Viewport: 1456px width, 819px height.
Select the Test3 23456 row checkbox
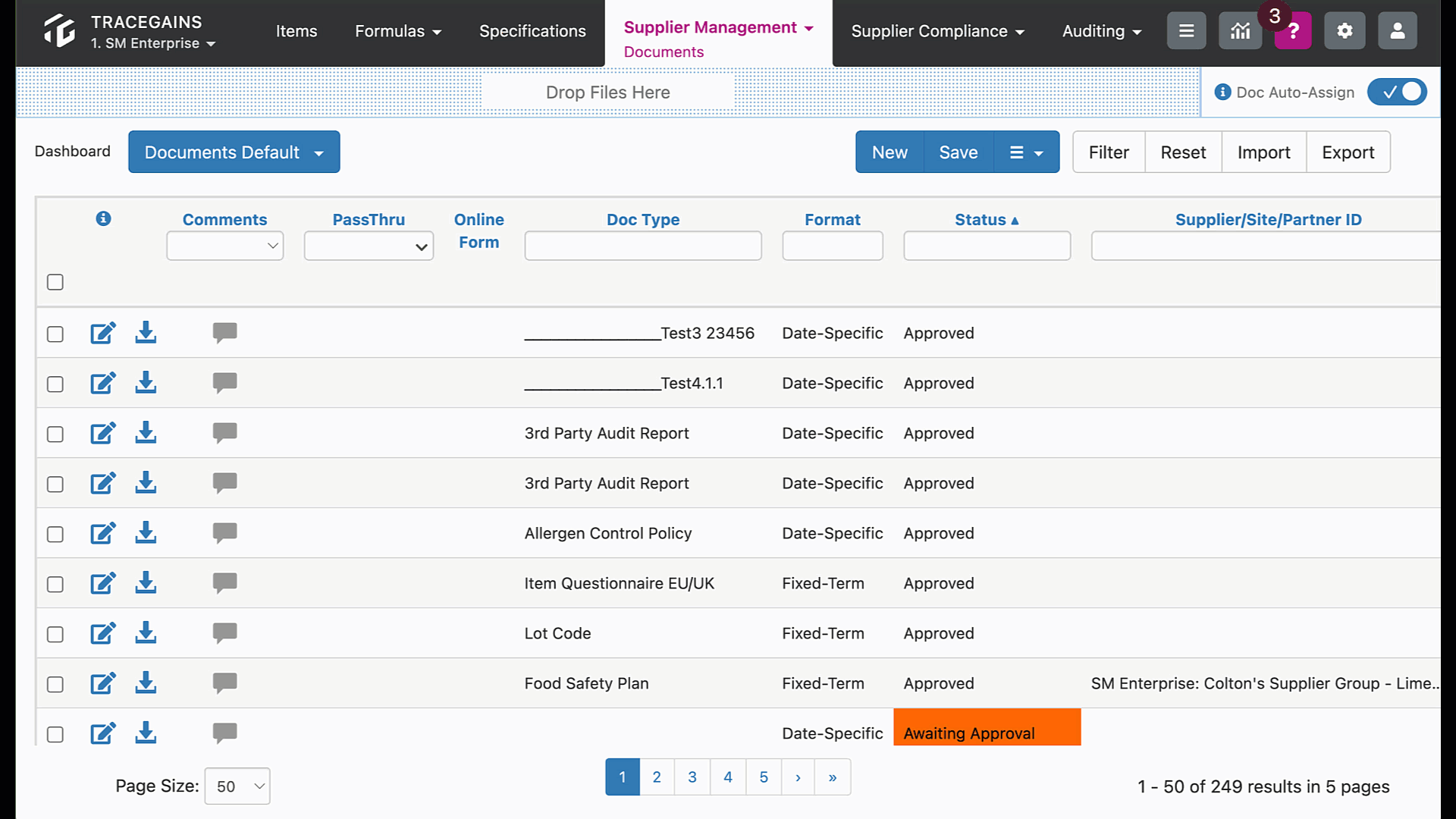click(x=55, y=334)
